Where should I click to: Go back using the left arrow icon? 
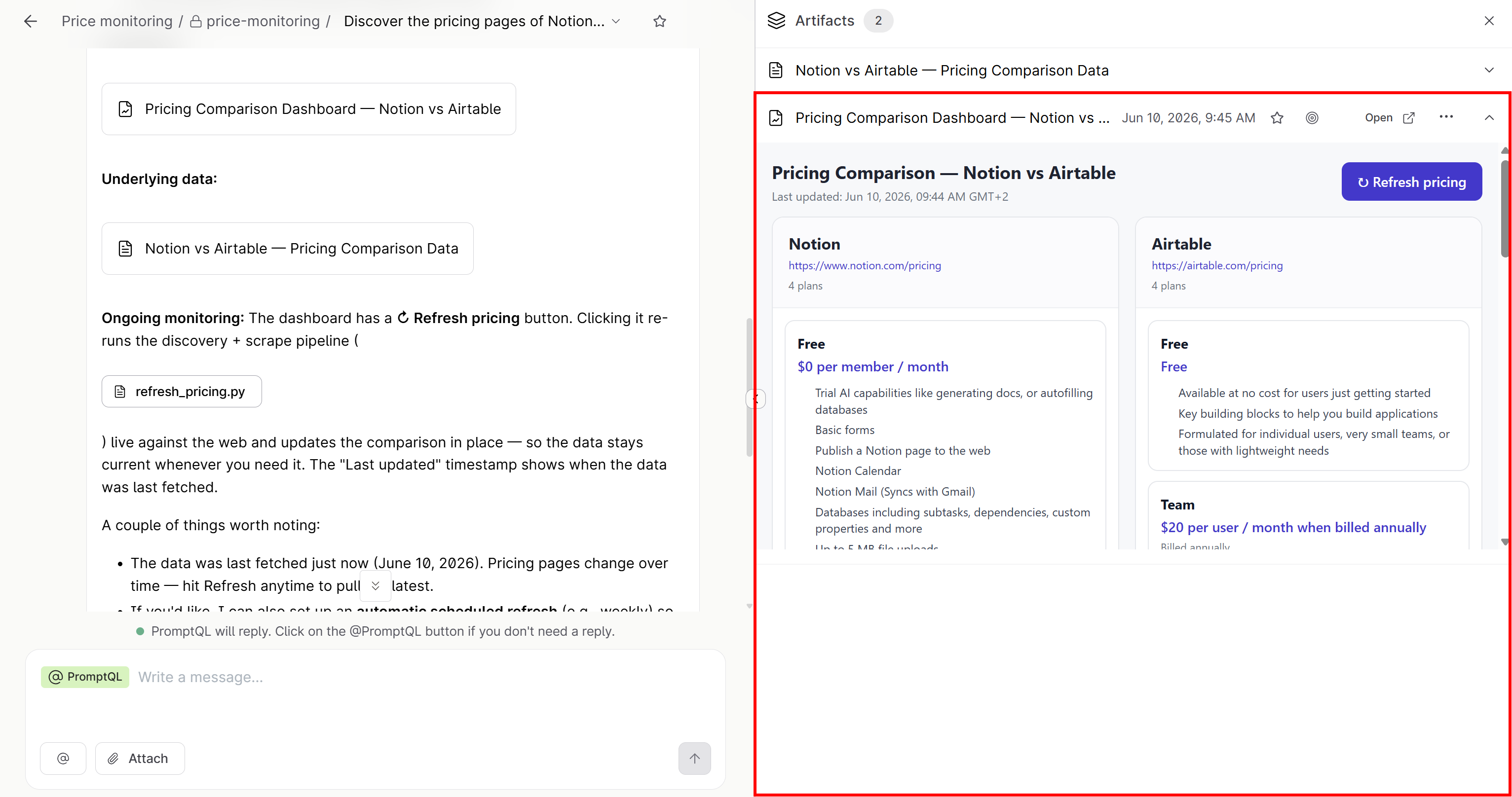pyautogui.click(x=31, y=21)
